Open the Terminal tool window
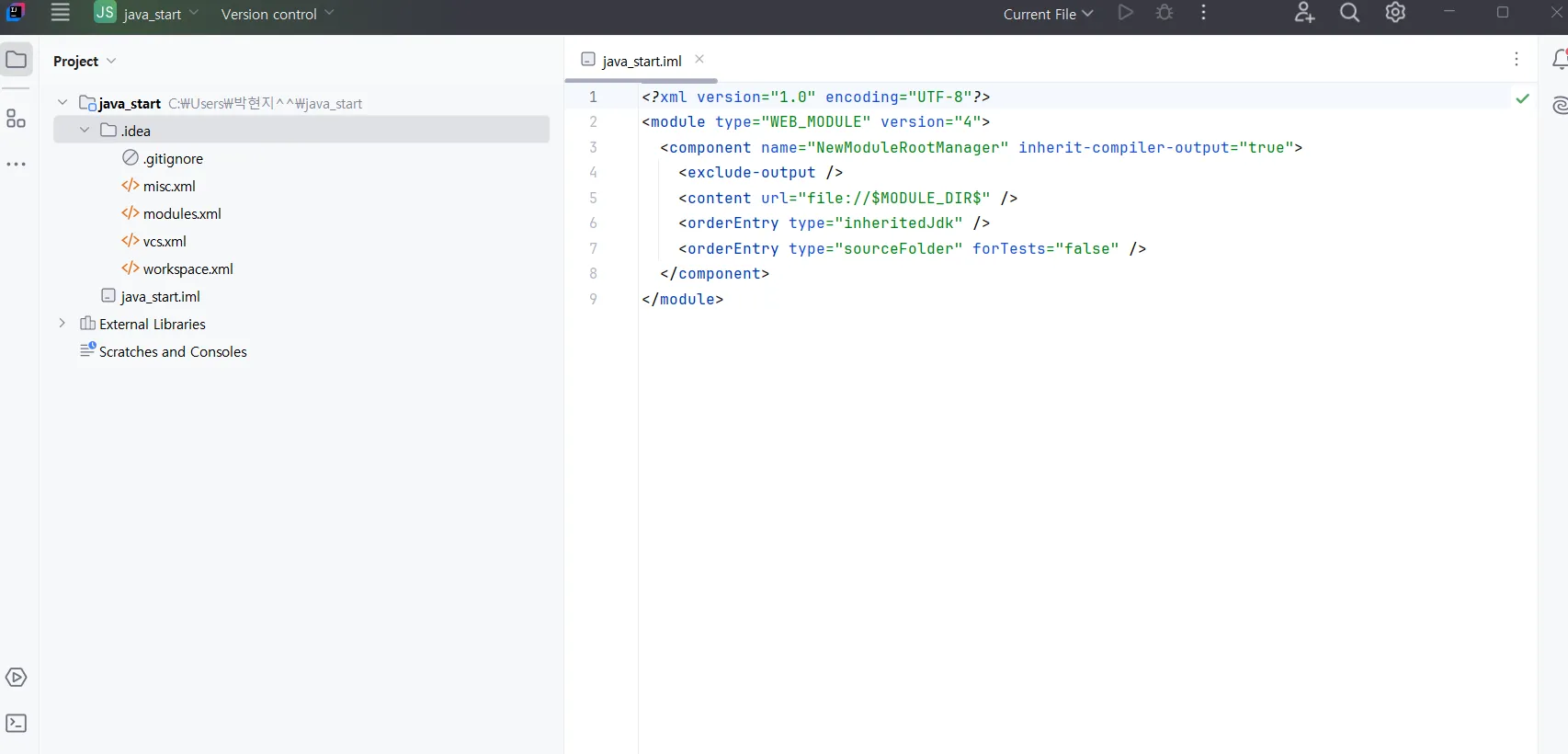 17,724
